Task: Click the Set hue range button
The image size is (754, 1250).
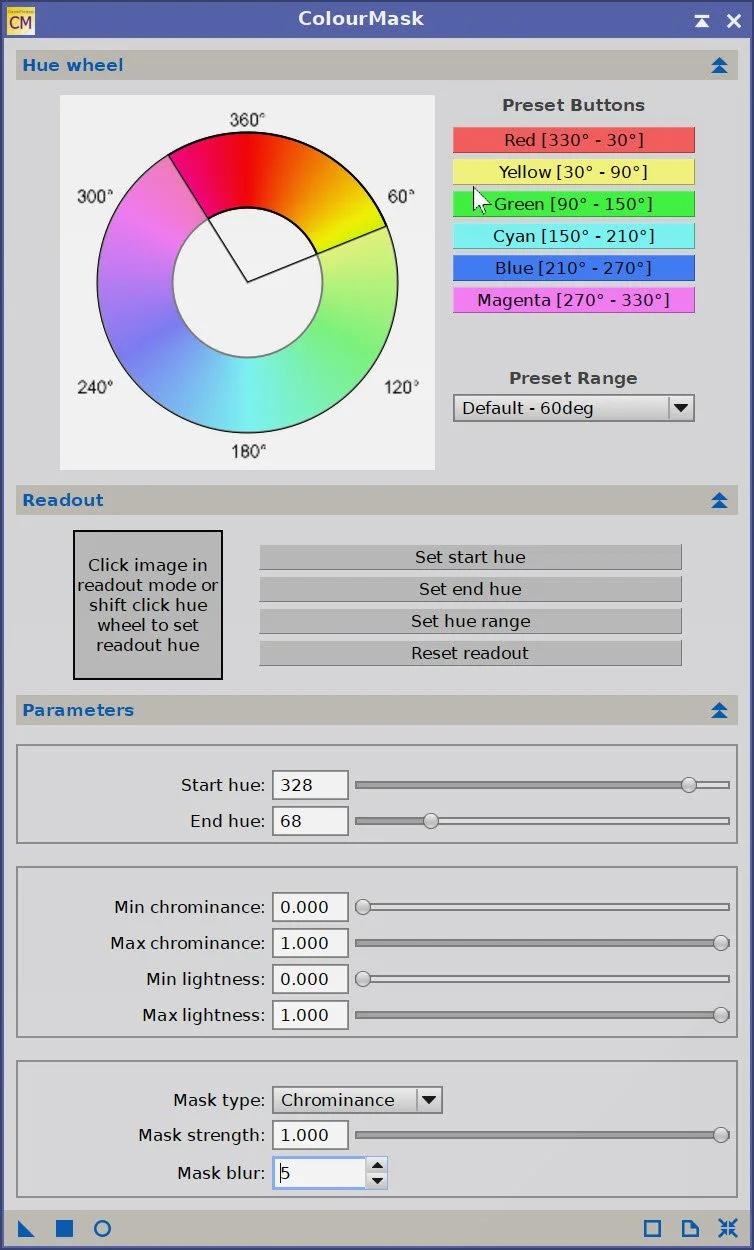Action: (470, 621)
